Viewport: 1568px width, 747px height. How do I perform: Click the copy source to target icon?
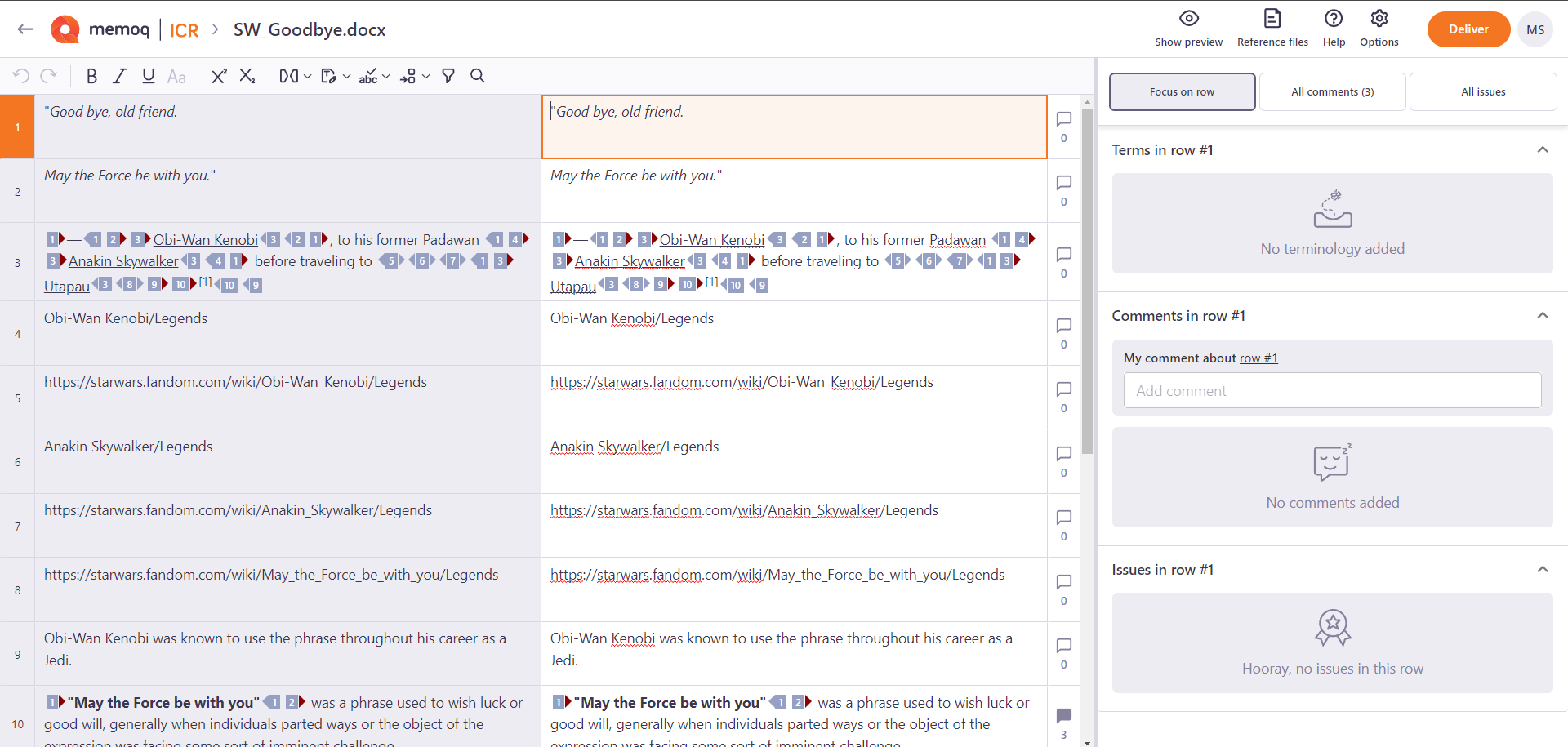click(329, 76)
